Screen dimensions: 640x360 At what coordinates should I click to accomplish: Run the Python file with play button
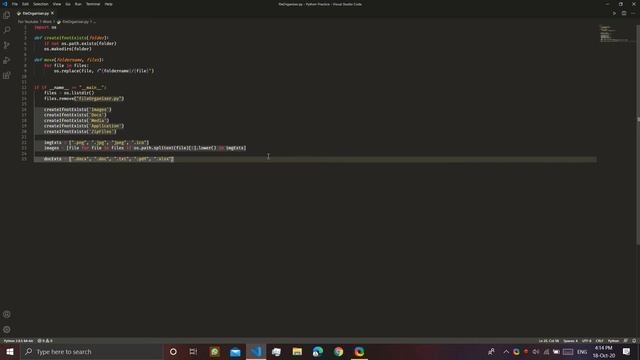click(614, 13)
